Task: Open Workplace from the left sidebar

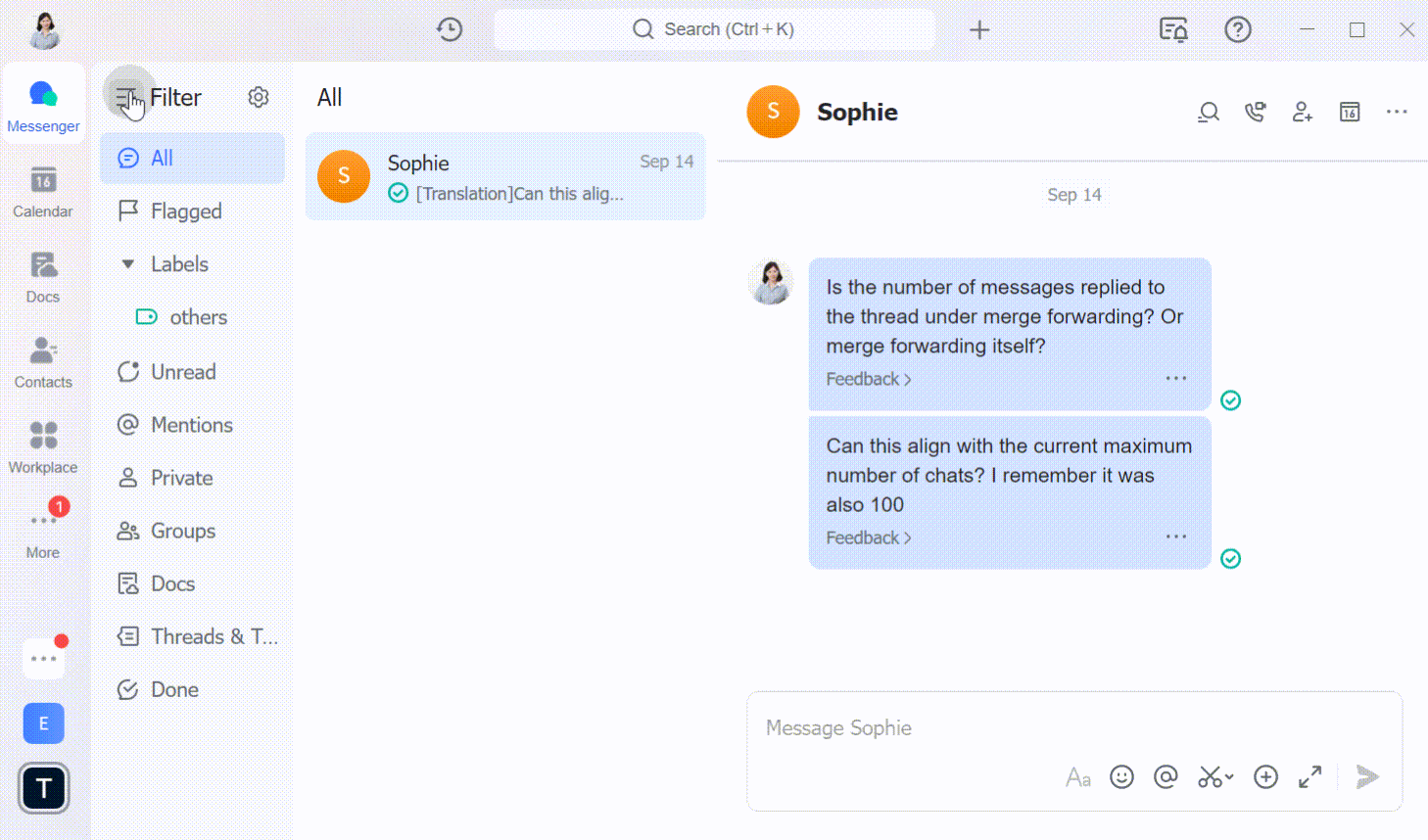Action: [x=43, y=445]
